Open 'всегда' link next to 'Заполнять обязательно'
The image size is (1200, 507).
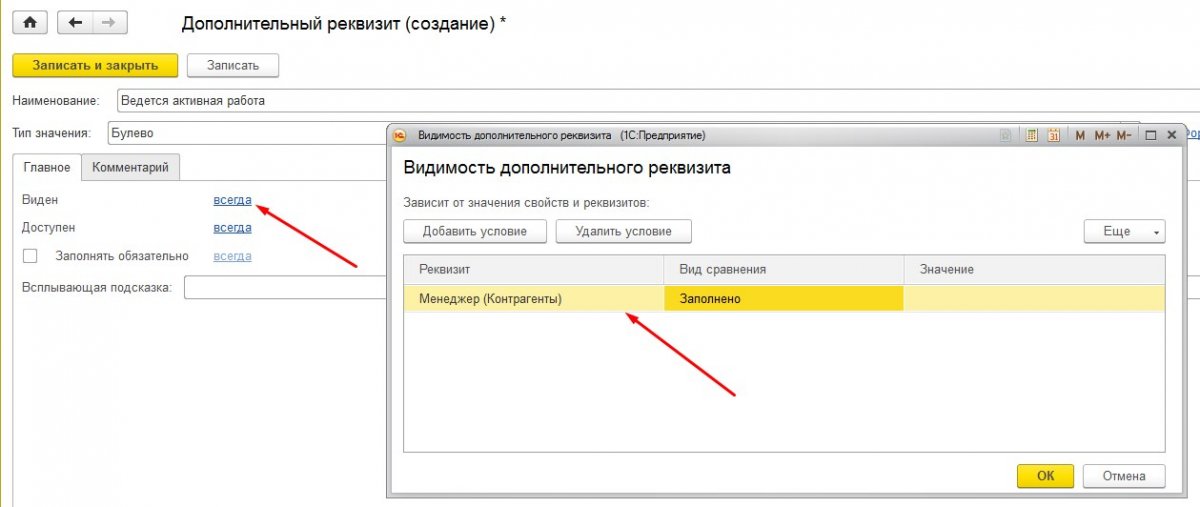point(232,256)
